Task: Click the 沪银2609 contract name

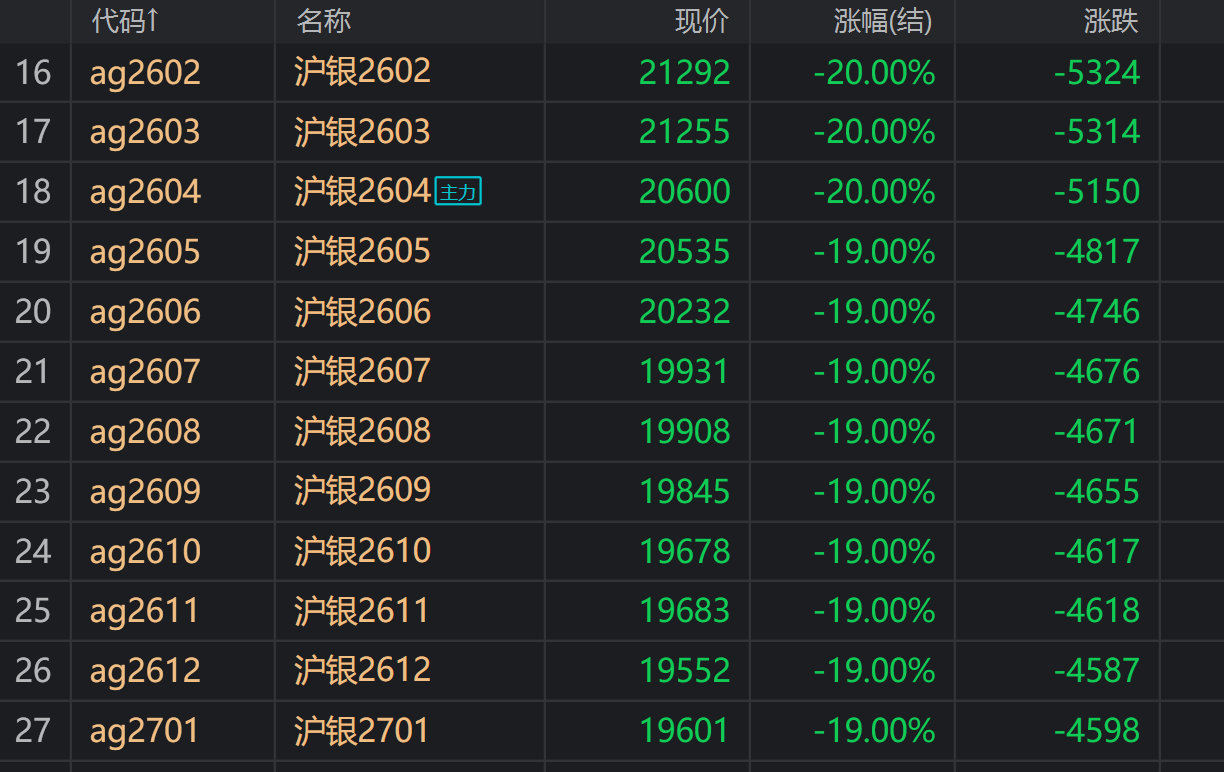Action: click(362, 490)
